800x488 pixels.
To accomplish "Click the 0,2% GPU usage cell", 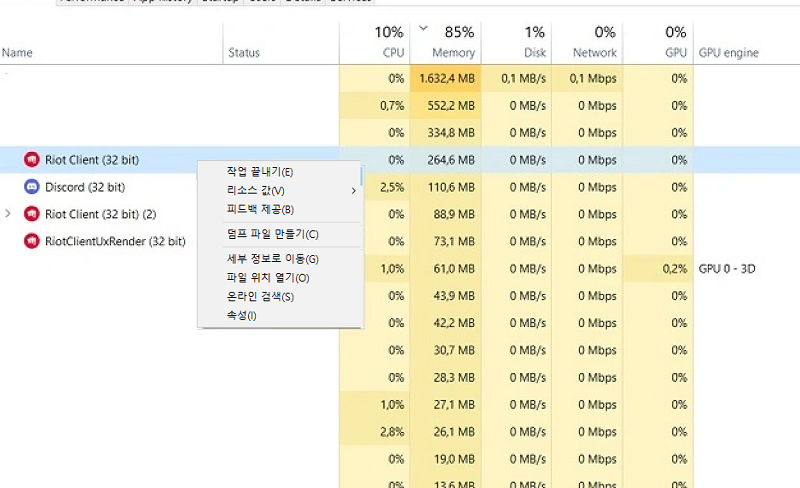I will pyautogui.click(x=658, y=269).
